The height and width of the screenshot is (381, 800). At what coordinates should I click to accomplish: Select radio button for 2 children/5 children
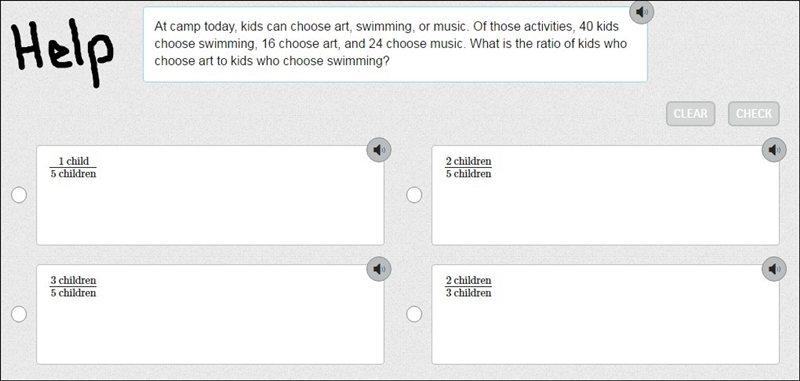coord(414,195)
